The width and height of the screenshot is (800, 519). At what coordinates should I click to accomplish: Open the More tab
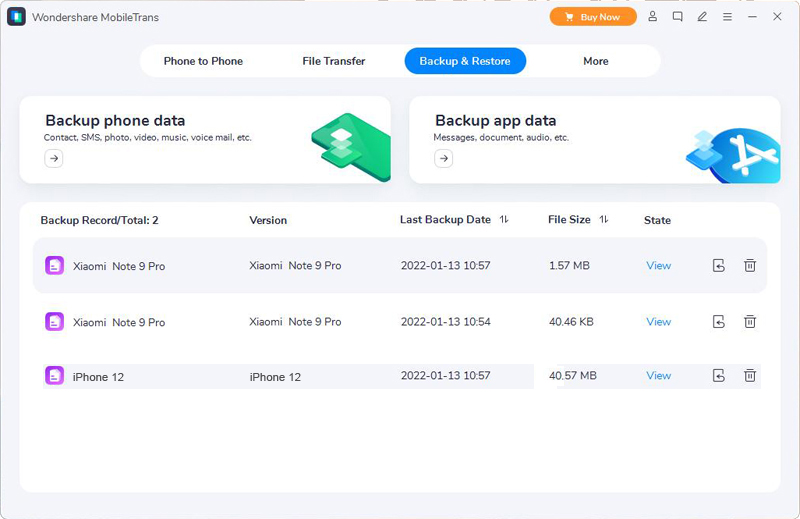tap(595, 61)
